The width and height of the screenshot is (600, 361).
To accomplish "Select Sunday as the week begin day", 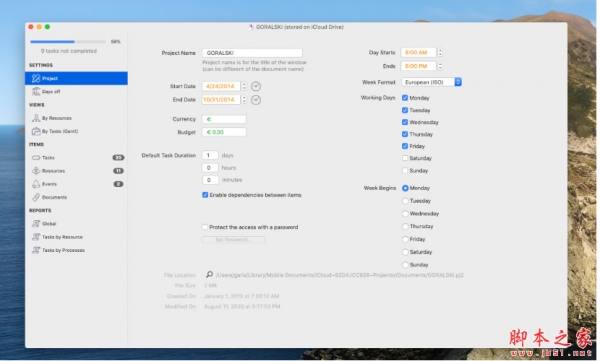I will 405,265.
